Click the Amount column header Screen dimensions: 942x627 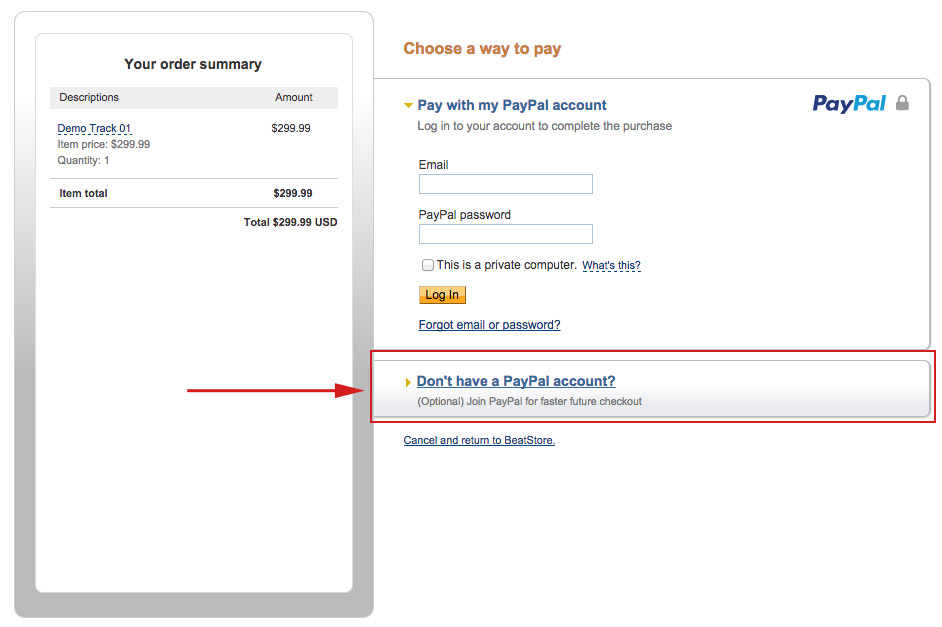click(294, 97)
